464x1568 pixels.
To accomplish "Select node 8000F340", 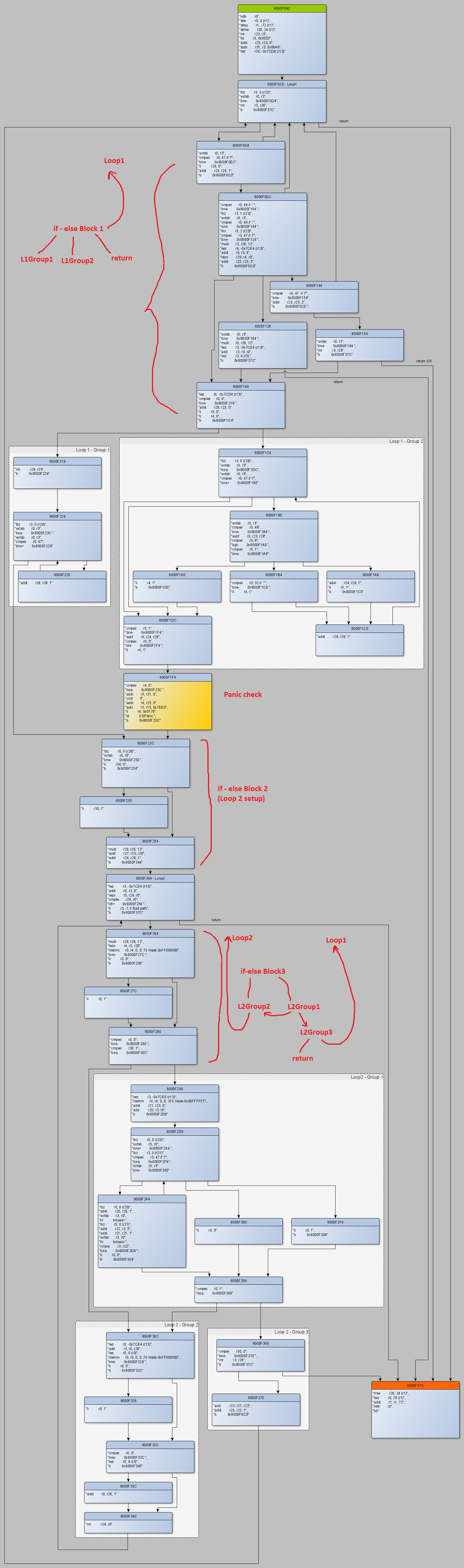I will (x=128, y=1522).
